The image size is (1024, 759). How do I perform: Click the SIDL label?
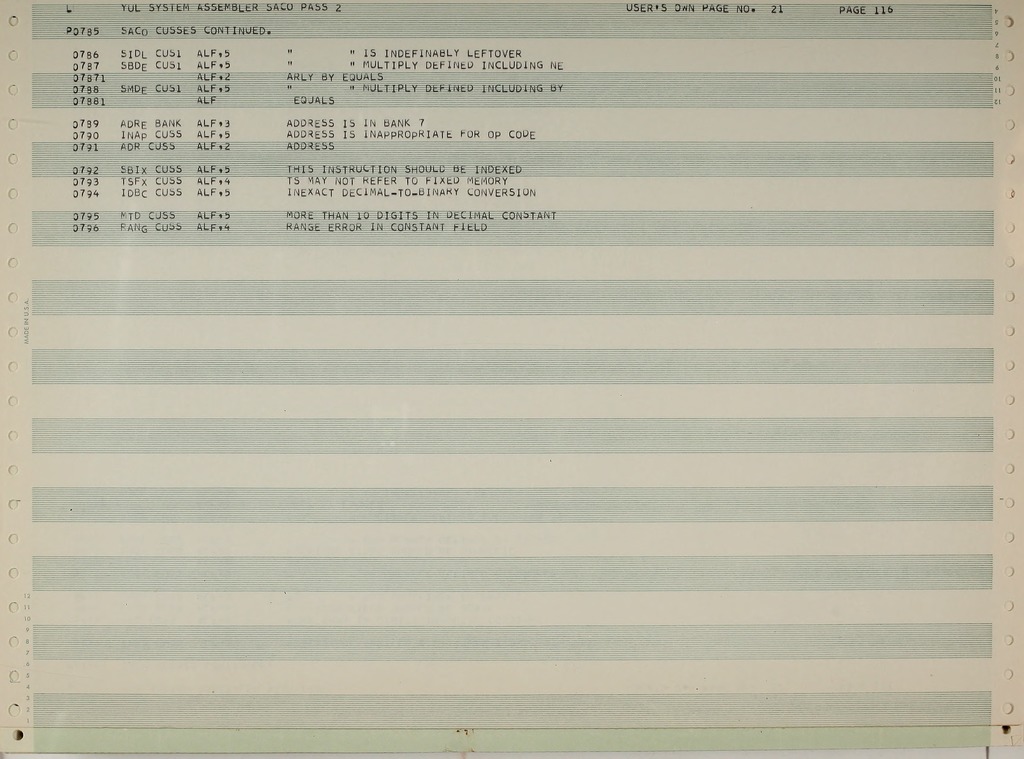[x=133, y=54]
